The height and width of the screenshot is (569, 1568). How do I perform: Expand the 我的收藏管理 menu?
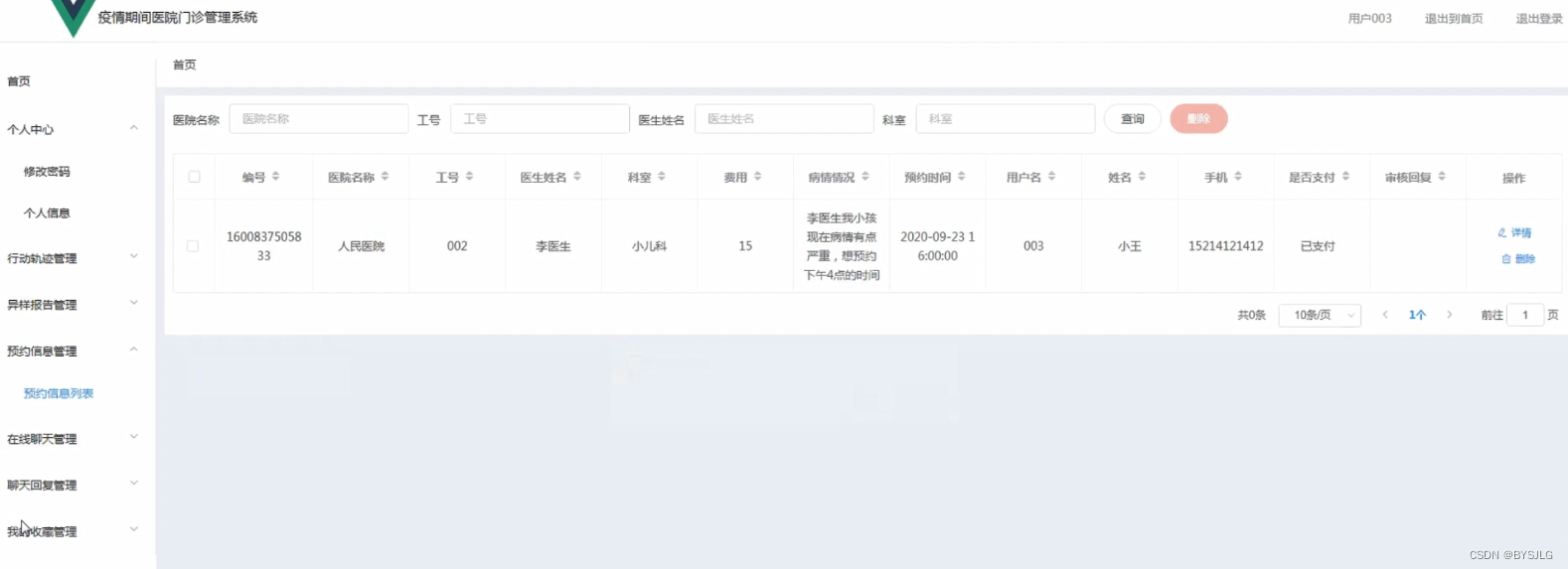(x=134, y=530)
